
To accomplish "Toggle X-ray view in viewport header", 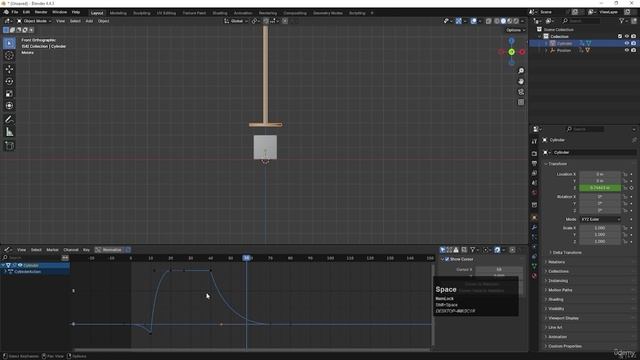I will tap(489, 21).
